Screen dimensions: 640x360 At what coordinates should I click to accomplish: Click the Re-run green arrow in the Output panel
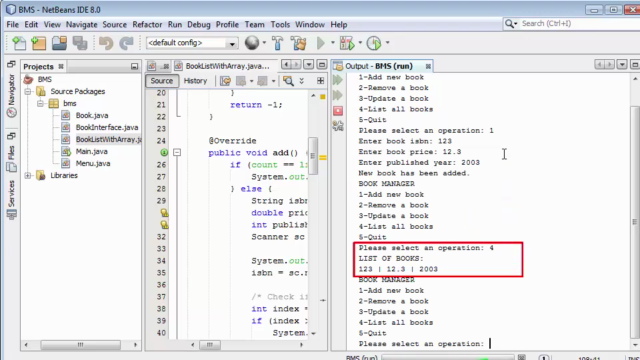click(338, 80)
